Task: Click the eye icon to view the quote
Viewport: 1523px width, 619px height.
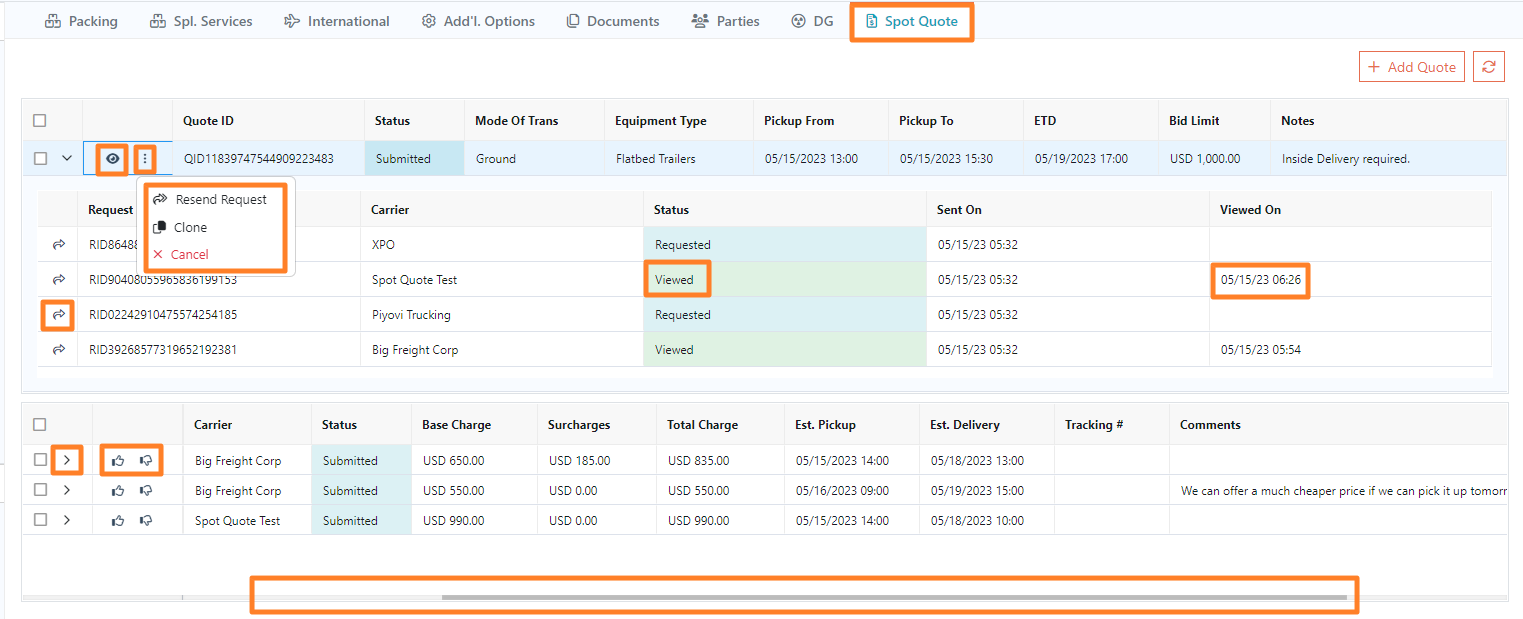Action: pos(113,158)
